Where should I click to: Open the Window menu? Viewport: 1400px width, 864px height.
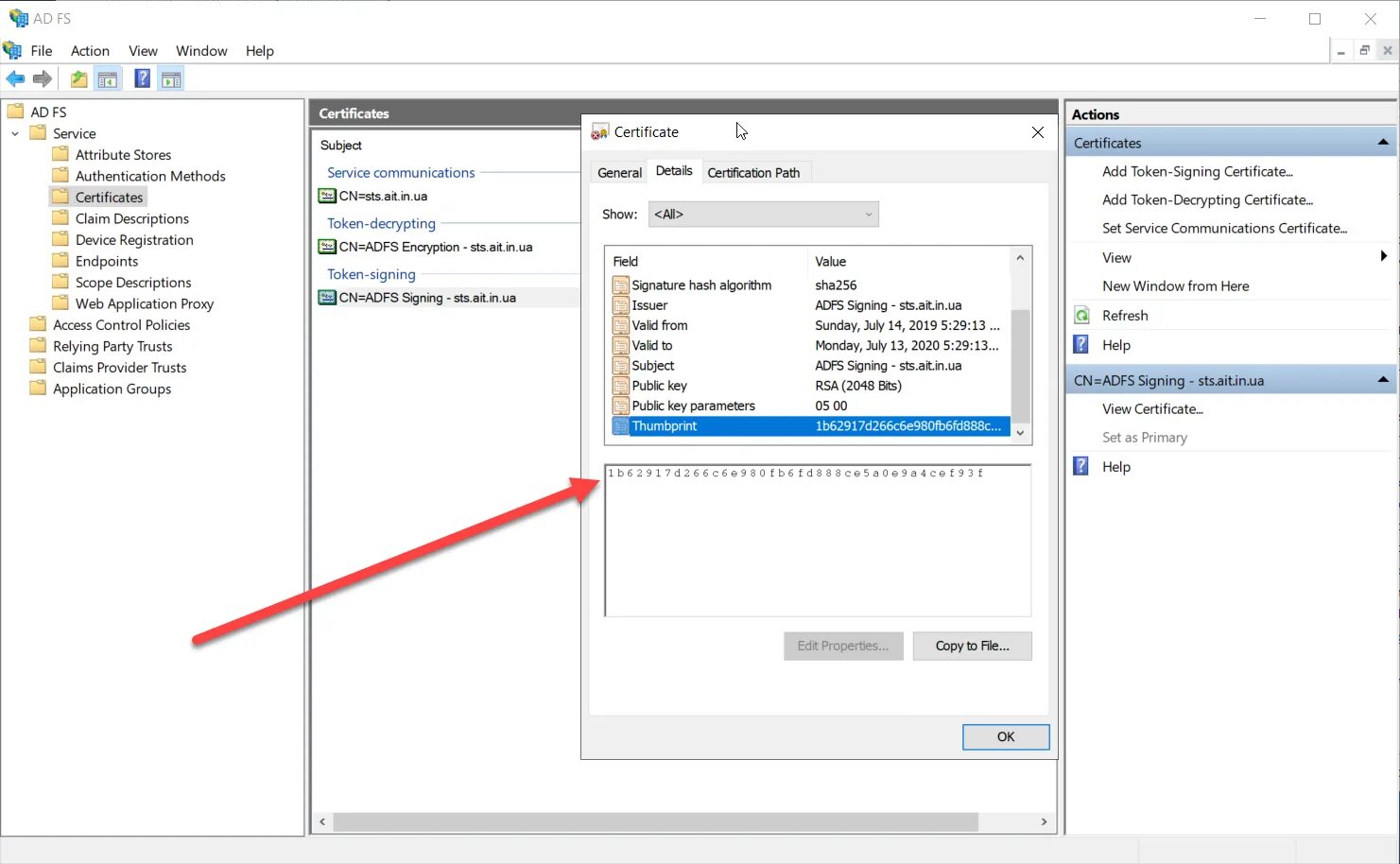pos(201,51)
